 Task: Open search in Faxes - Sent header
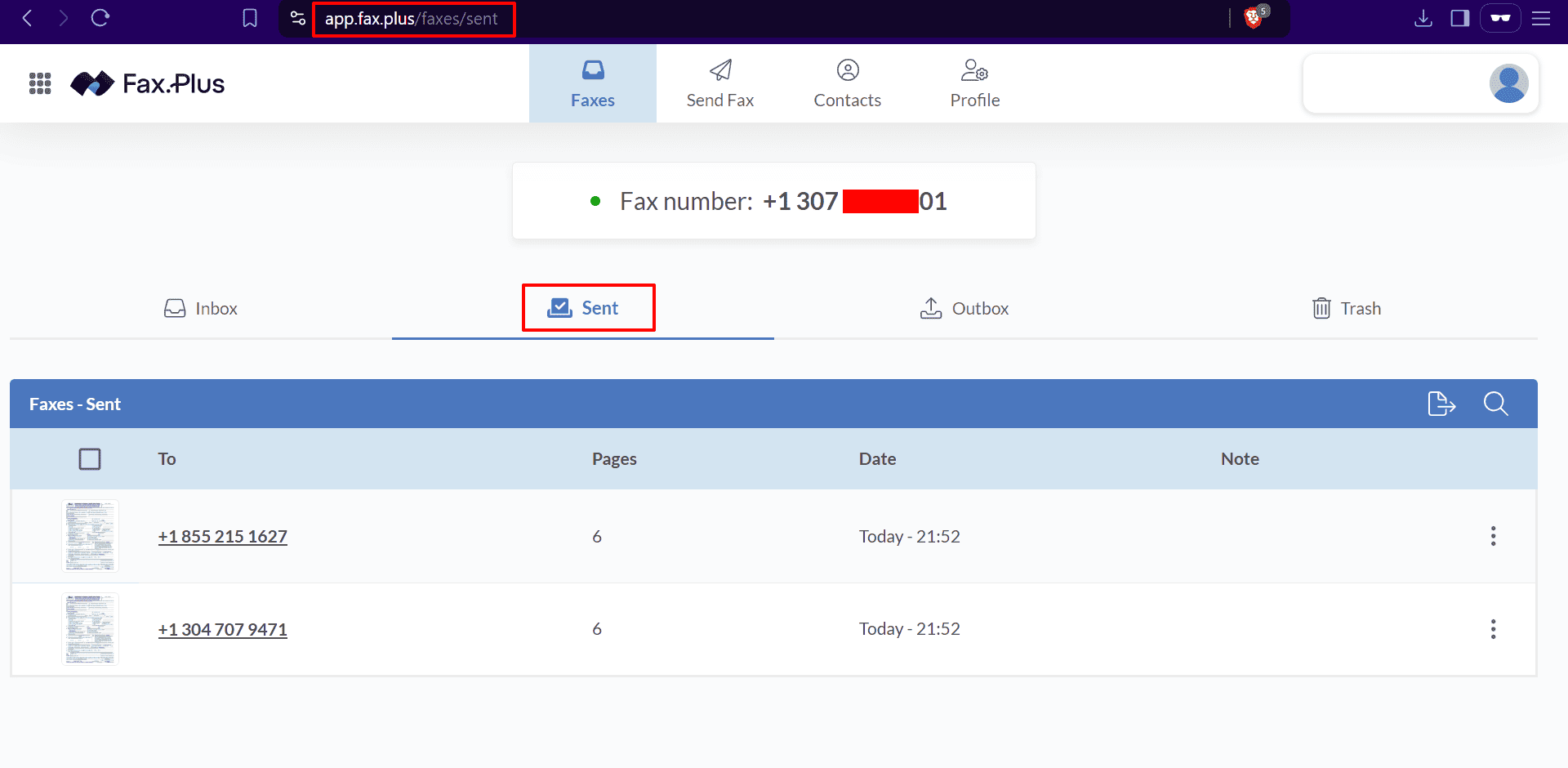coord(1495,404)
